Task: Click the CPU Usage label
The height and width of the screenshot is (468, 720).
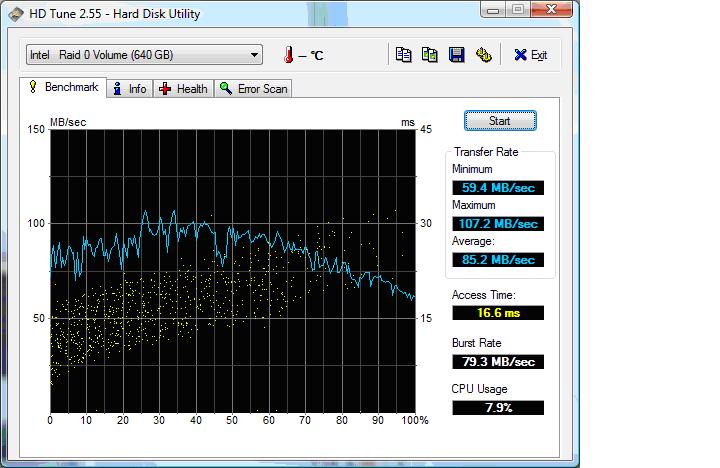Action: point(479,389)
